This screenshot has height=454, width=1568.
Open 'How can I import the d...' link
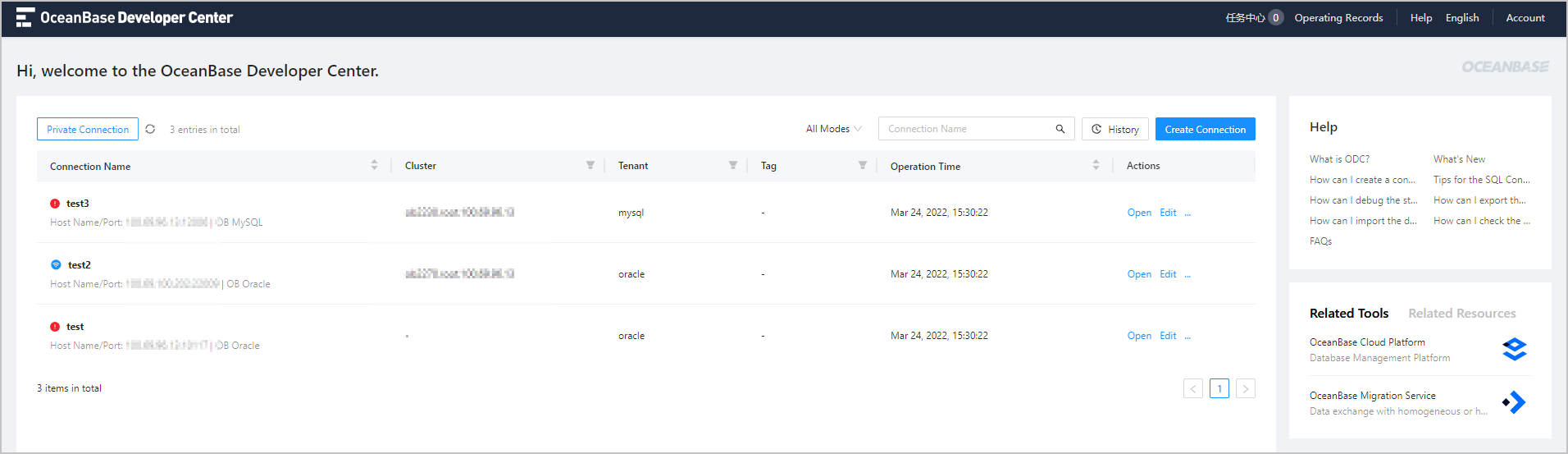coord(1363,221)
